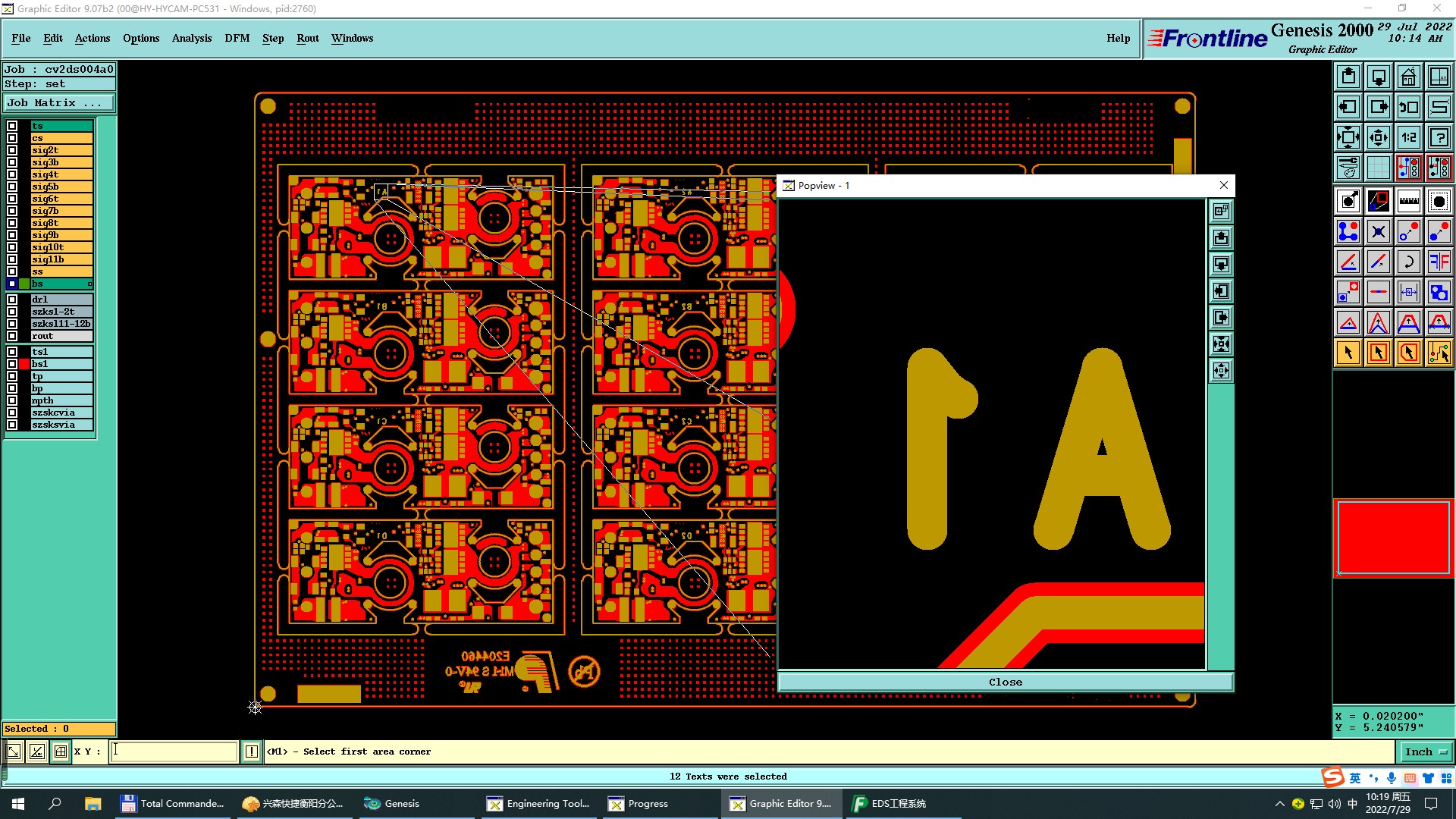Toggle display checkbox for drl layer
The height and width of the screenshot is (819, 1456).
pos(12,300)
